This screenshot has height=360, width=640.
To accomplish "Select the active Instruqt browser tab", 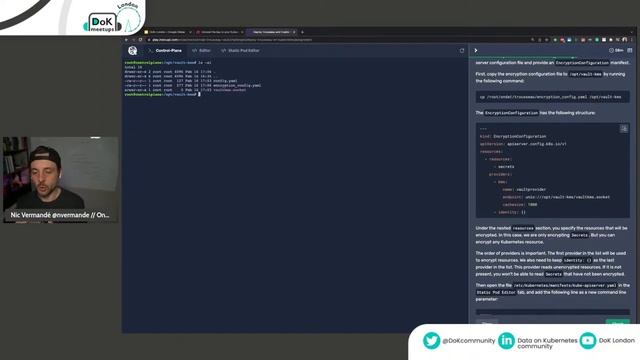I will coord(271,32).
